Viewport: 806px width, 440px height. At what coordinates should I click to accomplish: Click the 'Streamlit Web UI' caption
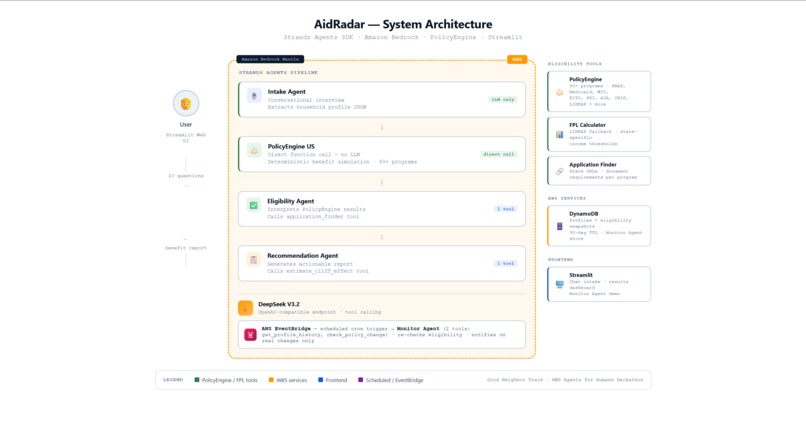(x=186, y=138)
